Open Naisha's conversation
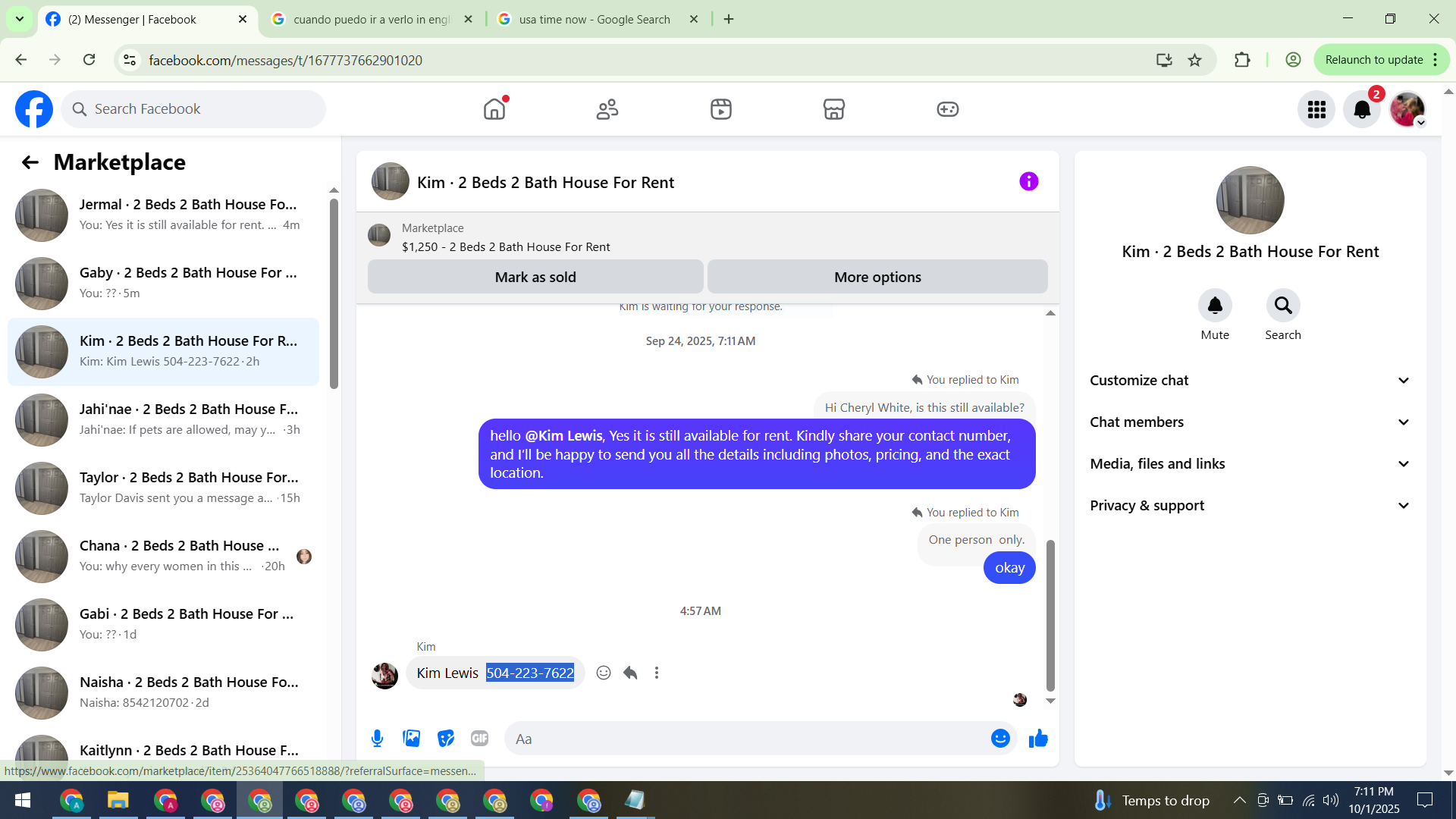This screenshot has width=1456, height=819. tap(163, 693)
